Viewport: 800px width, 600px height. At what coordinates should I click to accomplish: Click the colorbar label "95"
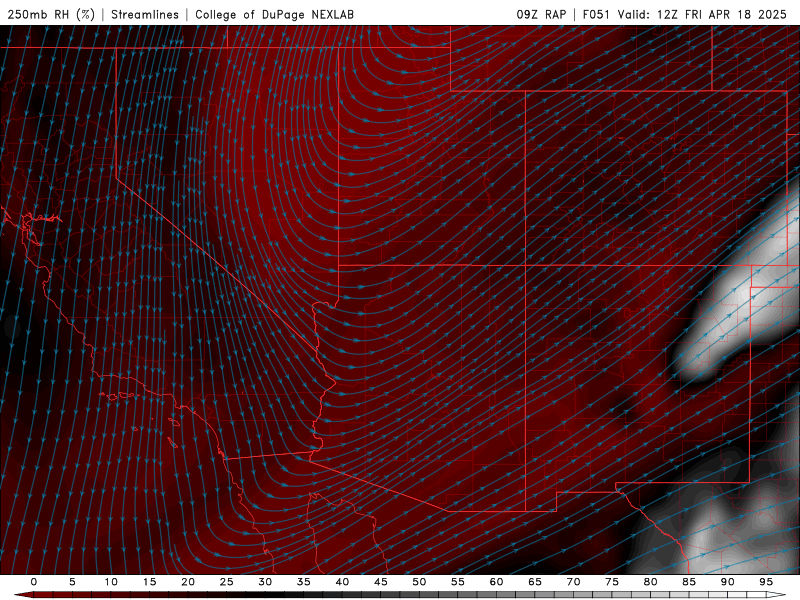tap(766, 582)
